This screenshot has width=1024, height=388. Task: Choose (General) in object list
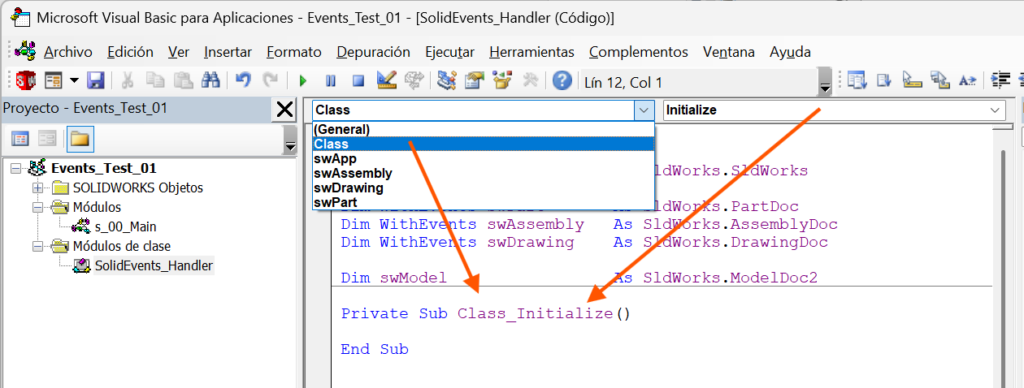(x=483, y=129)
